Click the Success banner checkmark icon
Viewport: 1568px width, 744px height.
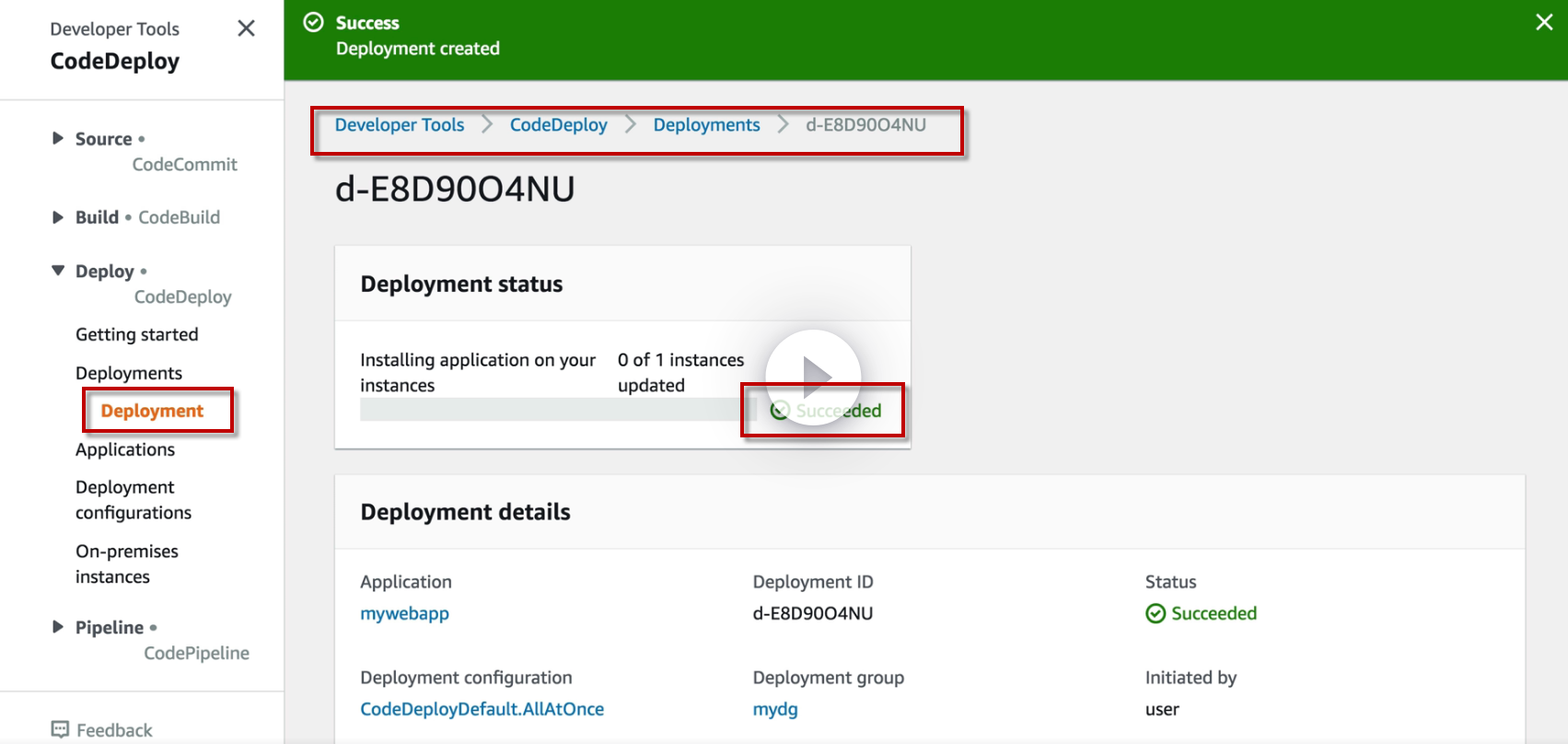tap(314, 22)
